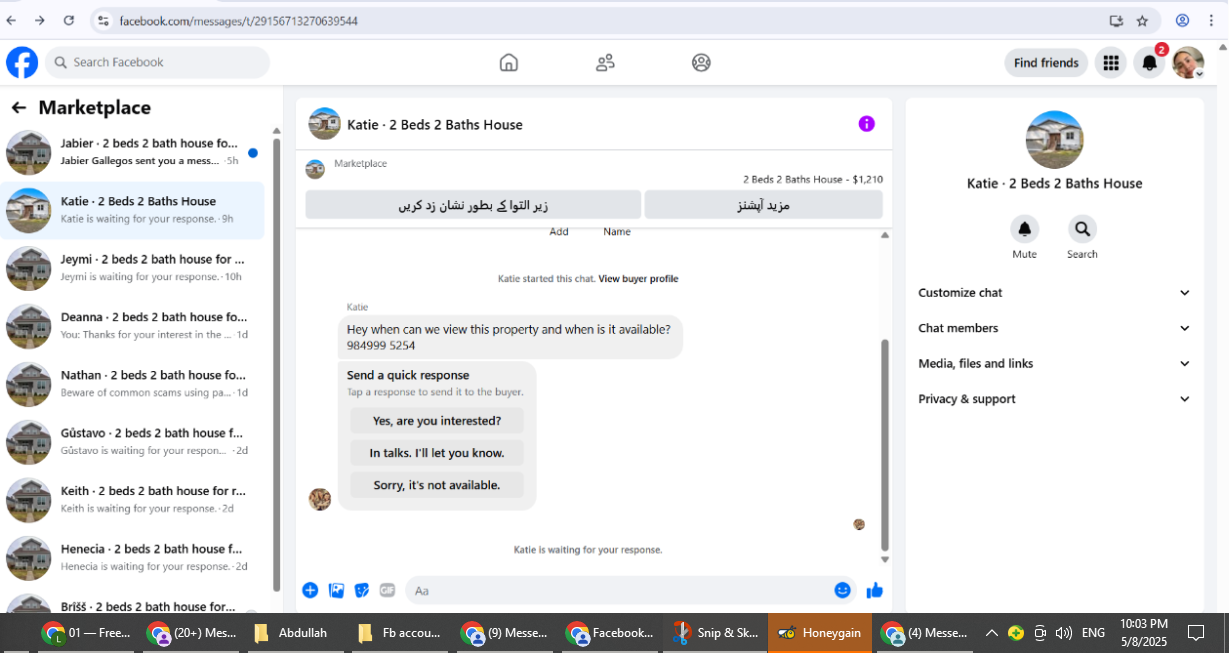Viewport: 1229px width, 653px height.
Task: Open Honeygain from the taskbar
Action: click(x=819, y=633)
